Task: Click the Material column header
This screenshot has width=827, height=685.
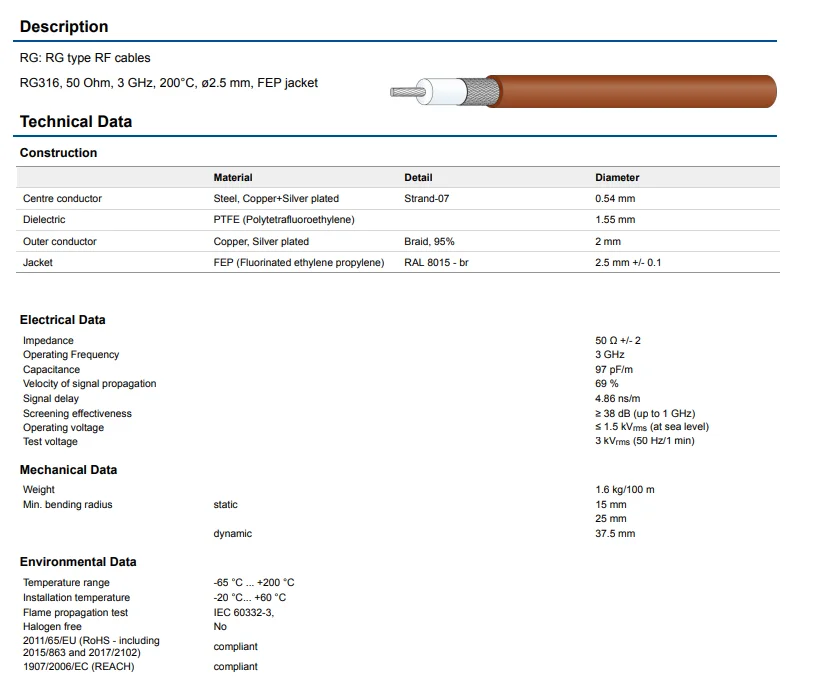Action: point(233,177)
